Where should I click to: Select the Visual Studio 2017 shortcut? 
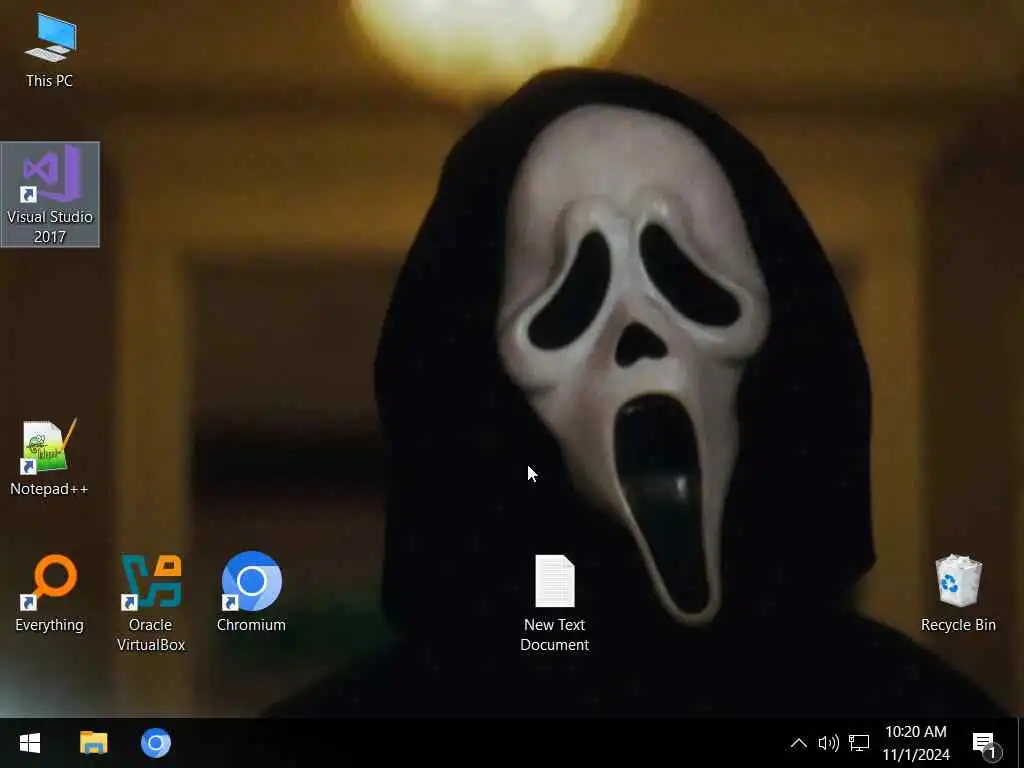pos(50,194)
